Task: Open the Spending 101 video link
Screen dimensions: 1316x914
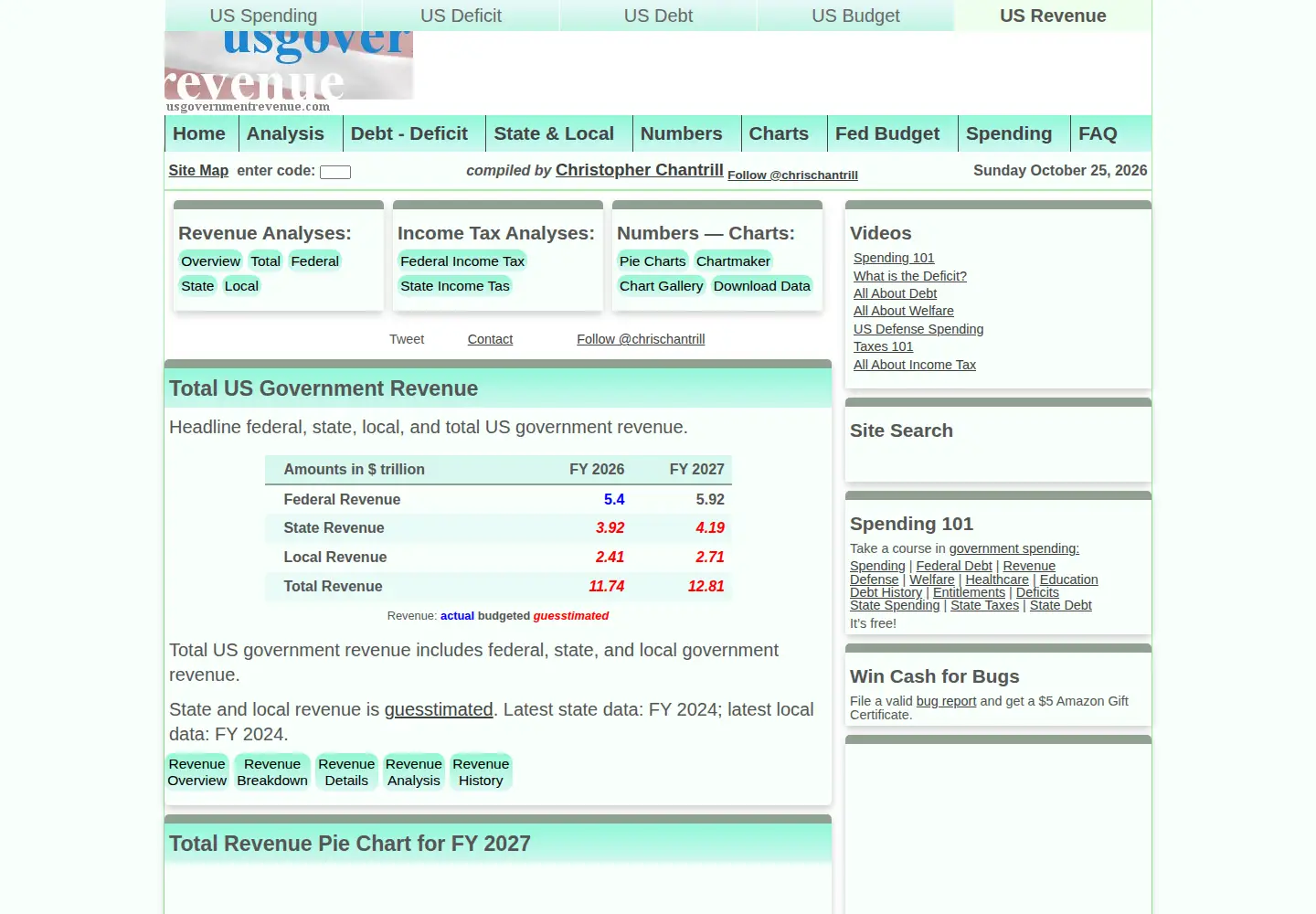Action: tap(894, 258)
